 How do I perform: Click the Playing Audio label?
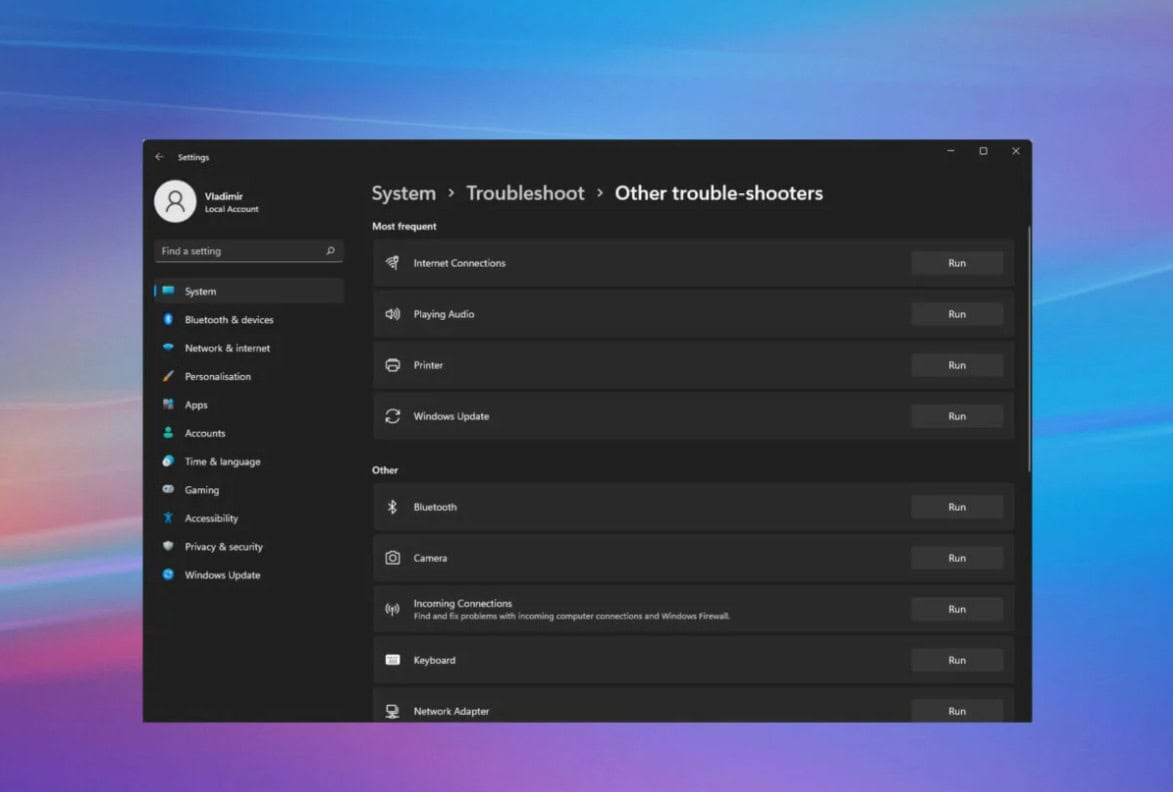tap(444, 314)
